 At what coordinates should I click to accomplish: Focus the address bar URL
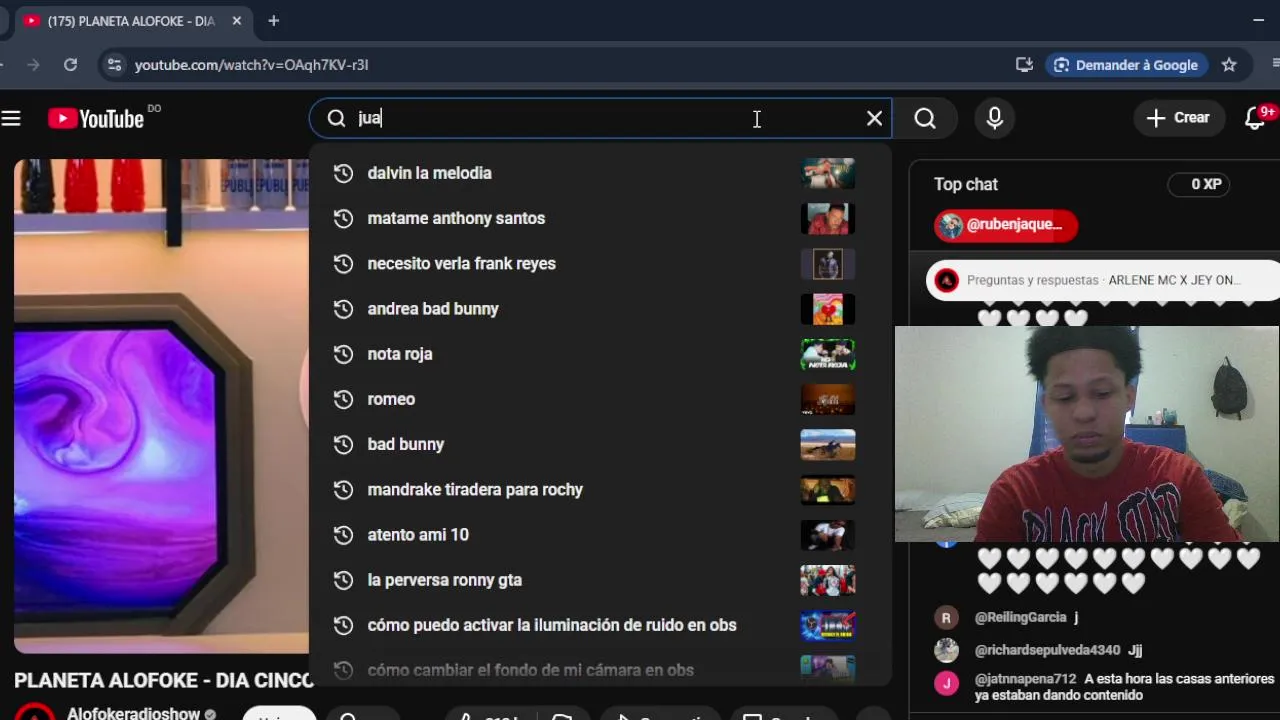tap(251, 65)
